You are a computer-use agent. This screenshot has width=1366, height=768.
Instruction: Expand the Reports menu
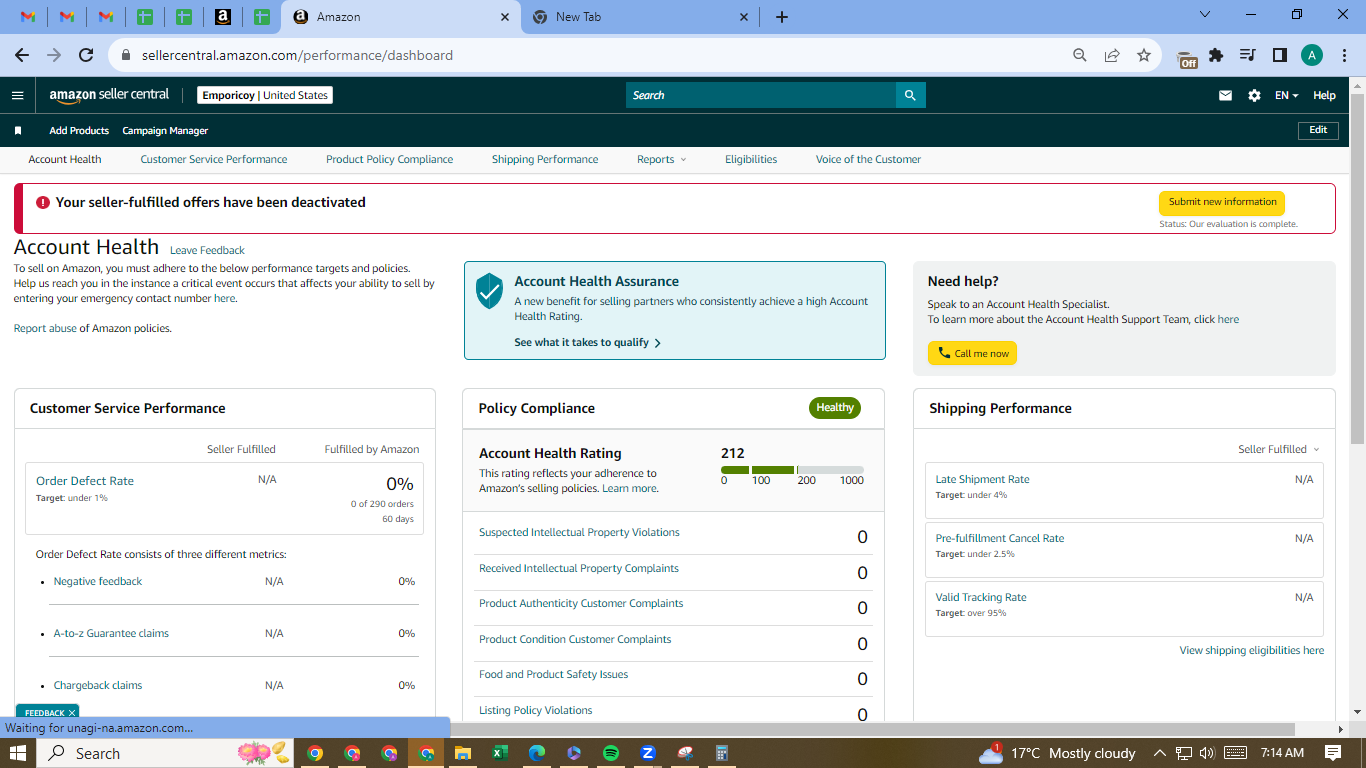click(x=662, y=160)
